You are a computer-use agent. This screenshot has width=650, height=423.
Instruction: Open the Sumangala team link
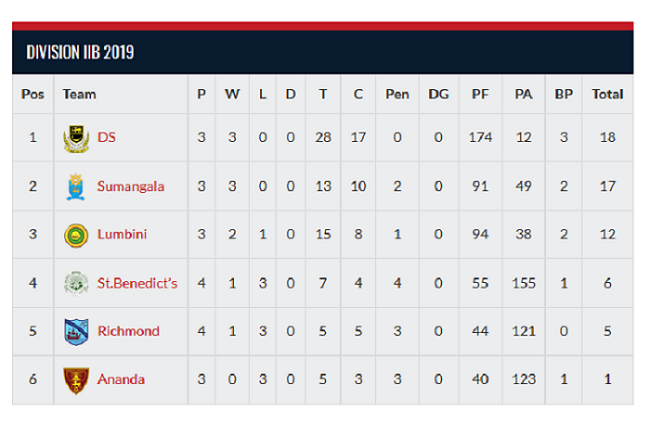[x=129, y=185]
